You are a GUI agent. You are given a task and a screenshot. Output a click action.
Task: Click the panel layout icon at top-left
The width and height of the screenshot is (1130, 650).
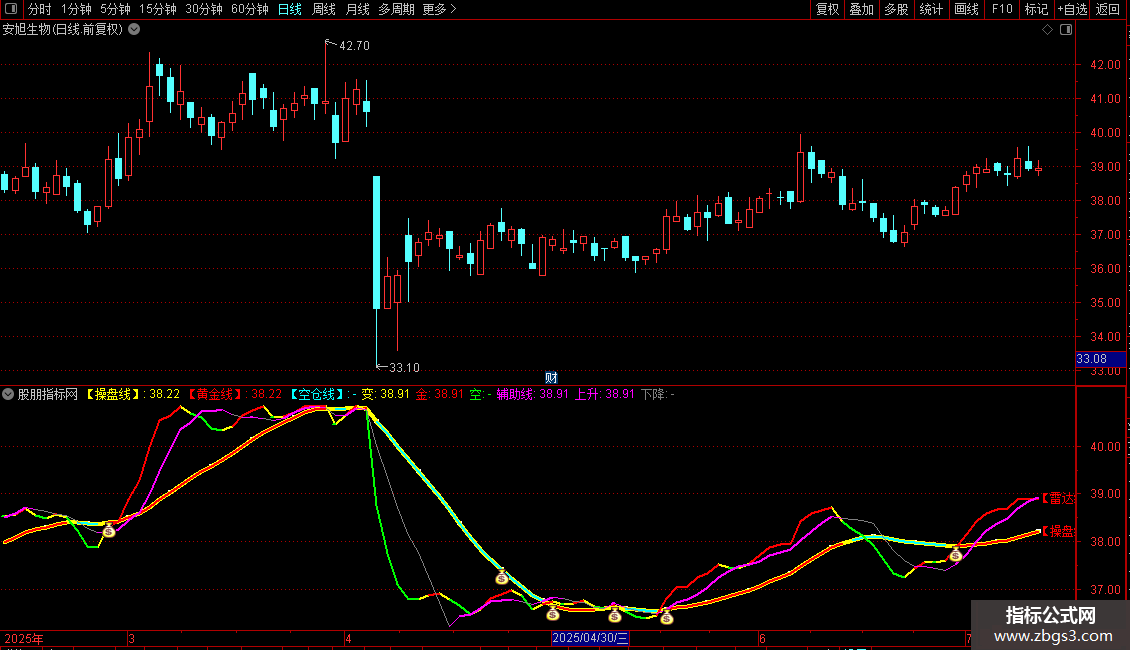(11, 9)
